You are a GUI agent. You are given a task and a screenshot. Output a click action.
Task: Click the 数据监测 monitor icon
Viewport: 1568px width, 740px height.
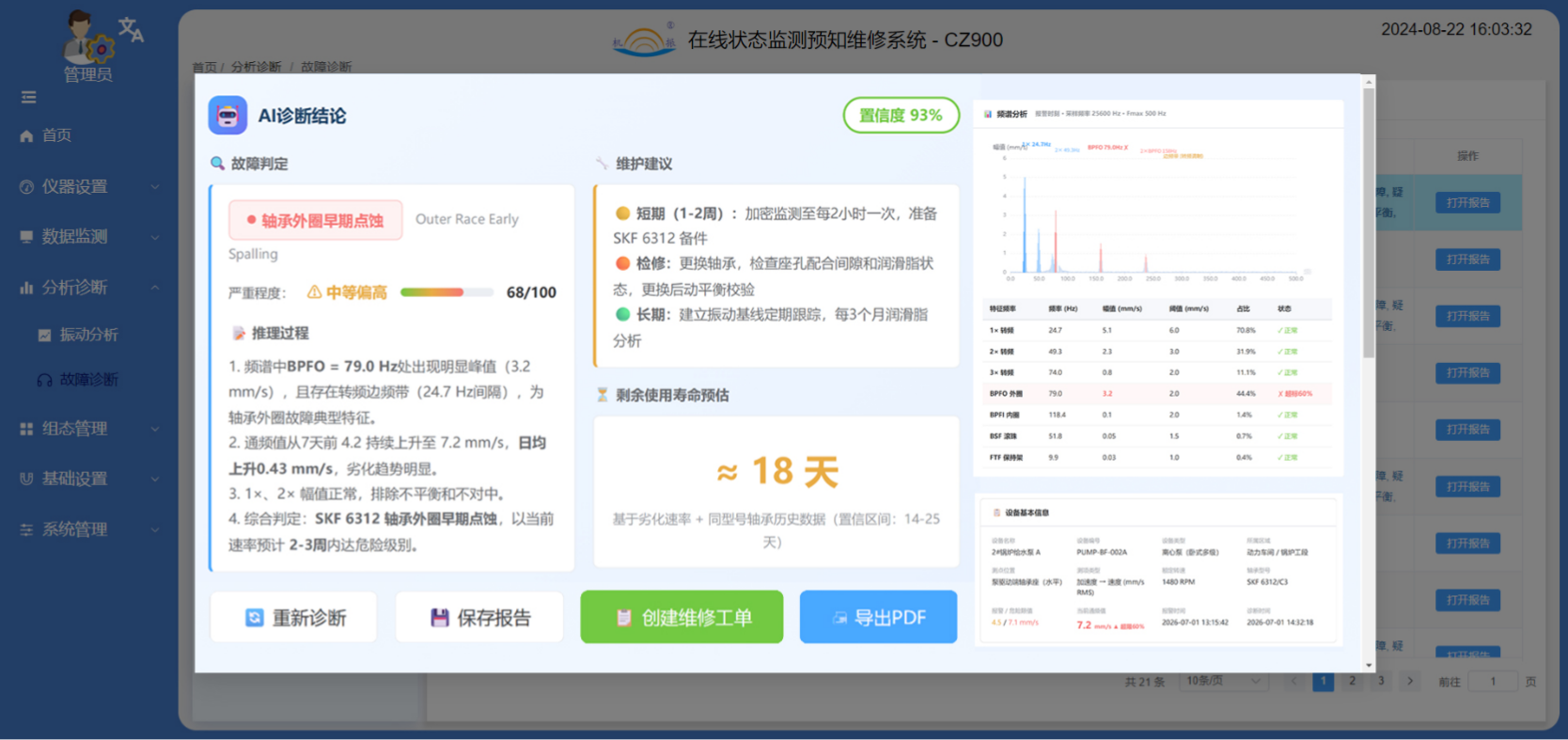point(26,237)
